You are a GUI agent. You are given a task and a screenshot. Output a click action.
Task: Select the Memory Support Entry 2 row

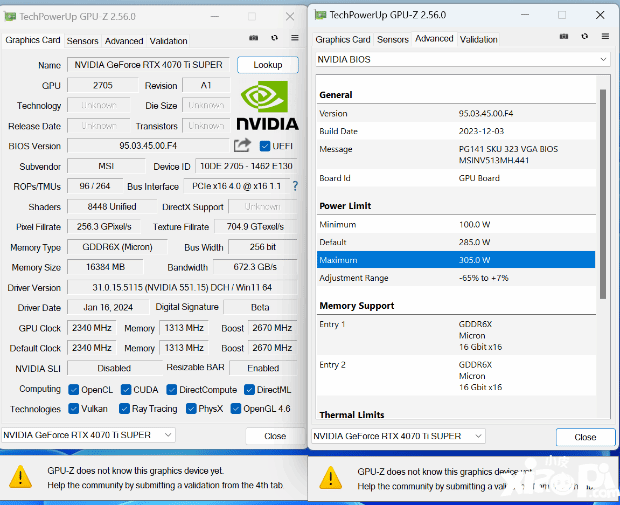pyautogui.click(x=456, y=376)
